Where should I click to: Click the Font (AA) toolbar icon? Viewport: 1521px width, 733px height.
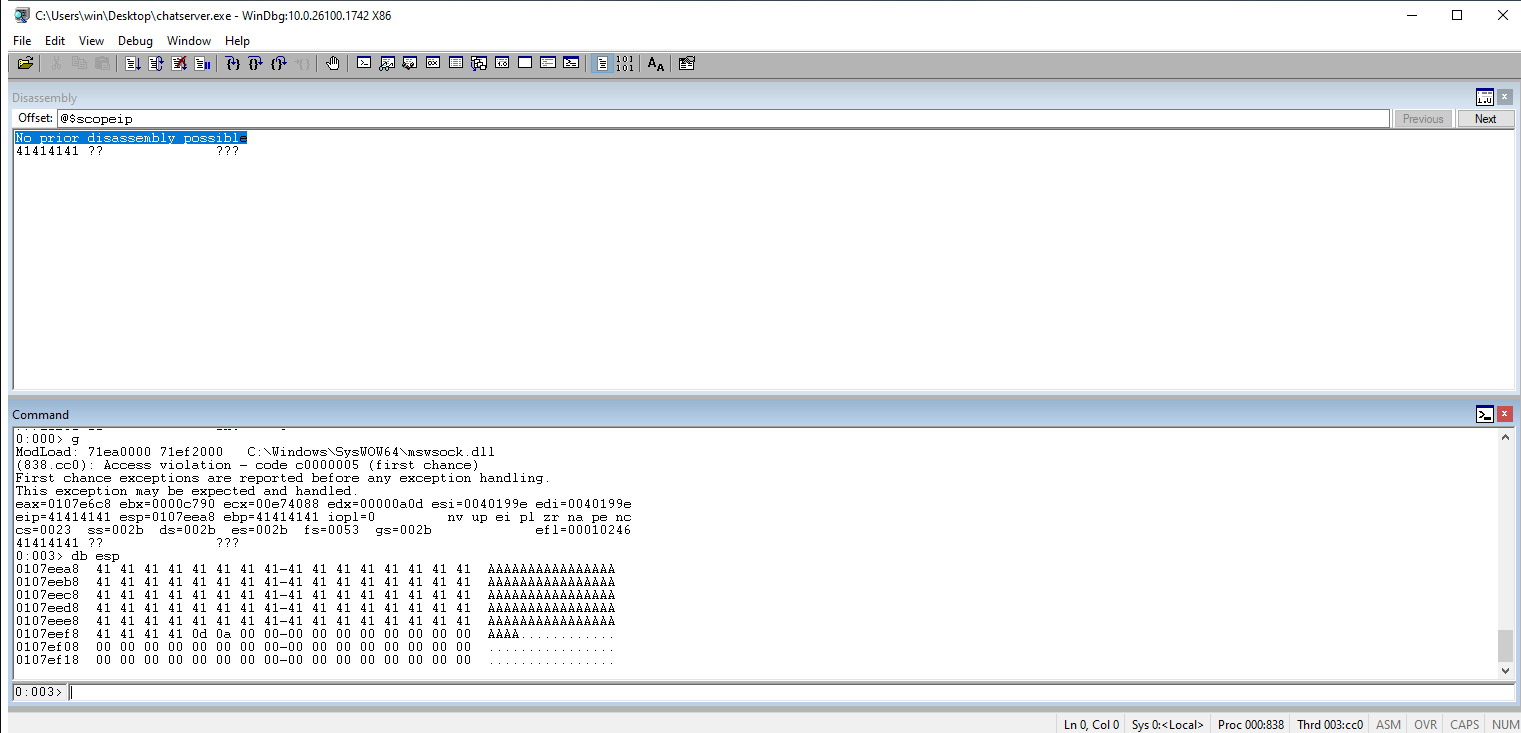pos(655,63)
